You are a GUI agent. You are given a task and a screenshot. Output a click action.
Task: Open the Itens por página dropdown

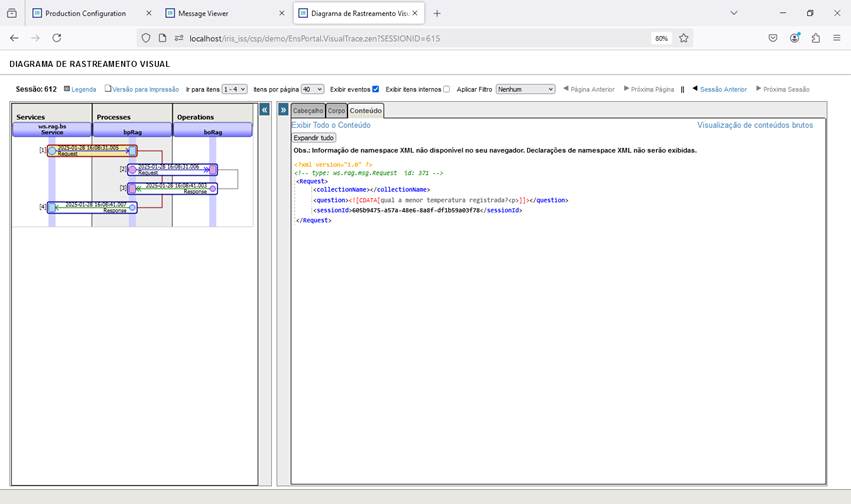click(312, 89)
